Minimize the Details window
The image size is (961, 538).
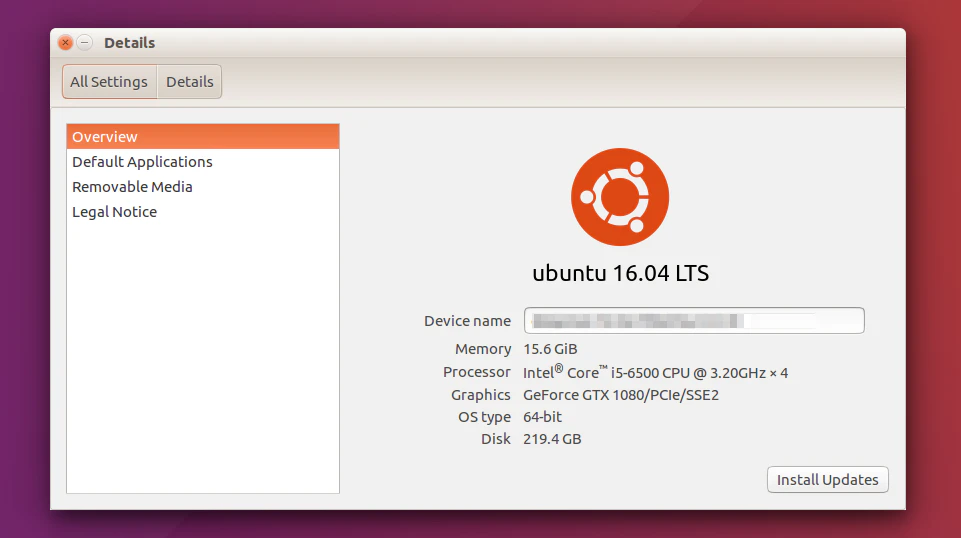pyautogui.click(x=85, y=42)
